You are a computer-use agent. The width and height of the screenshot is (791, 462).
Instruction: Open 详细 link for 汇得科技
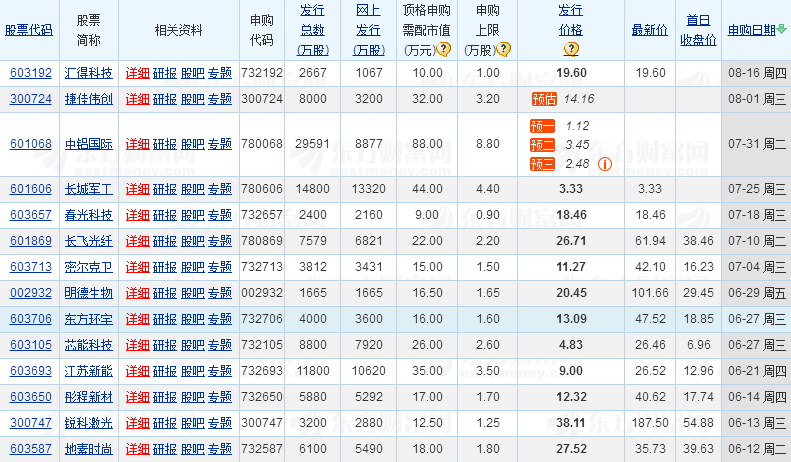pos(138,73)
